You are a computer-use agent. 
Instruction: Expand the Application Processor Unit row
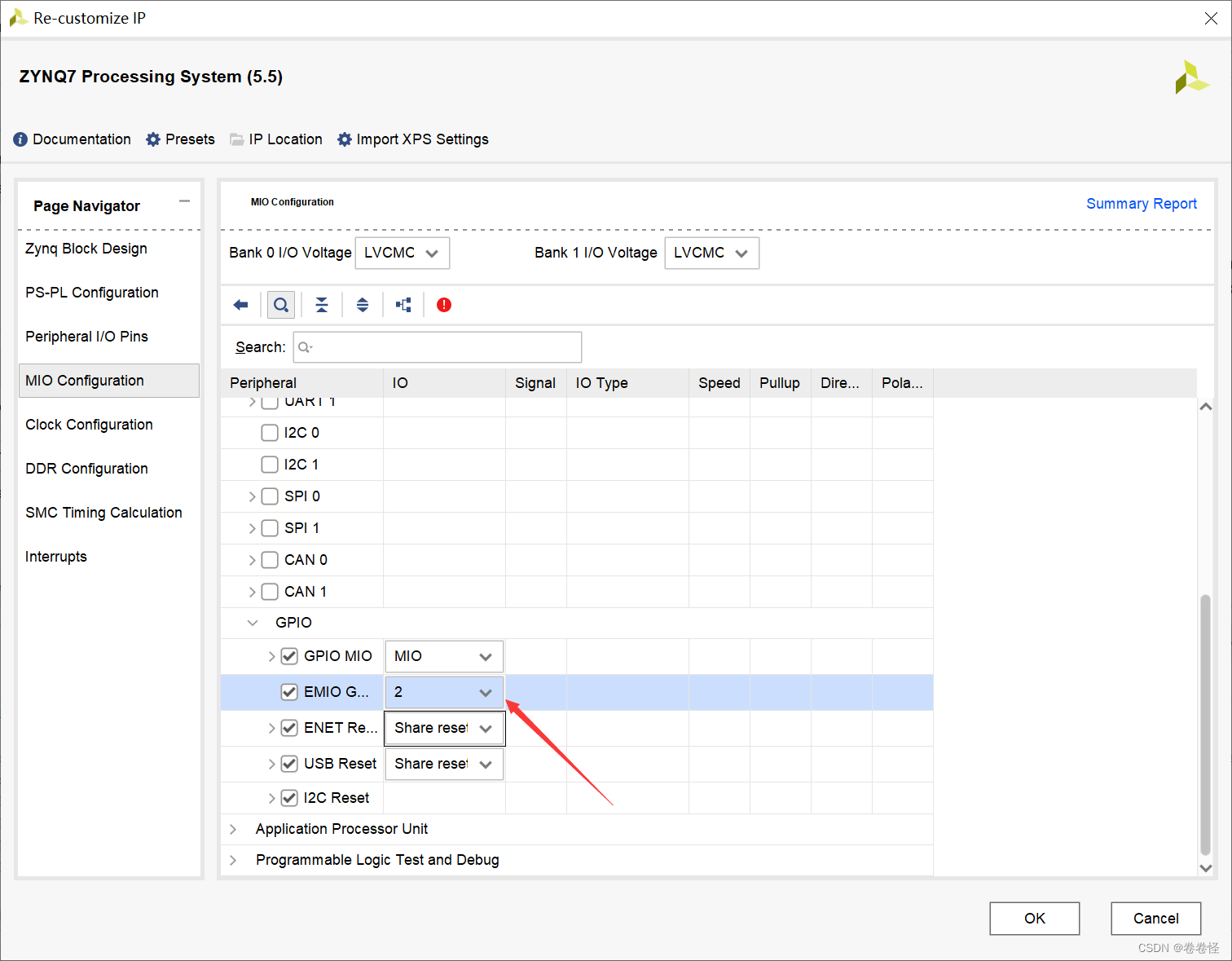(233, 829)
